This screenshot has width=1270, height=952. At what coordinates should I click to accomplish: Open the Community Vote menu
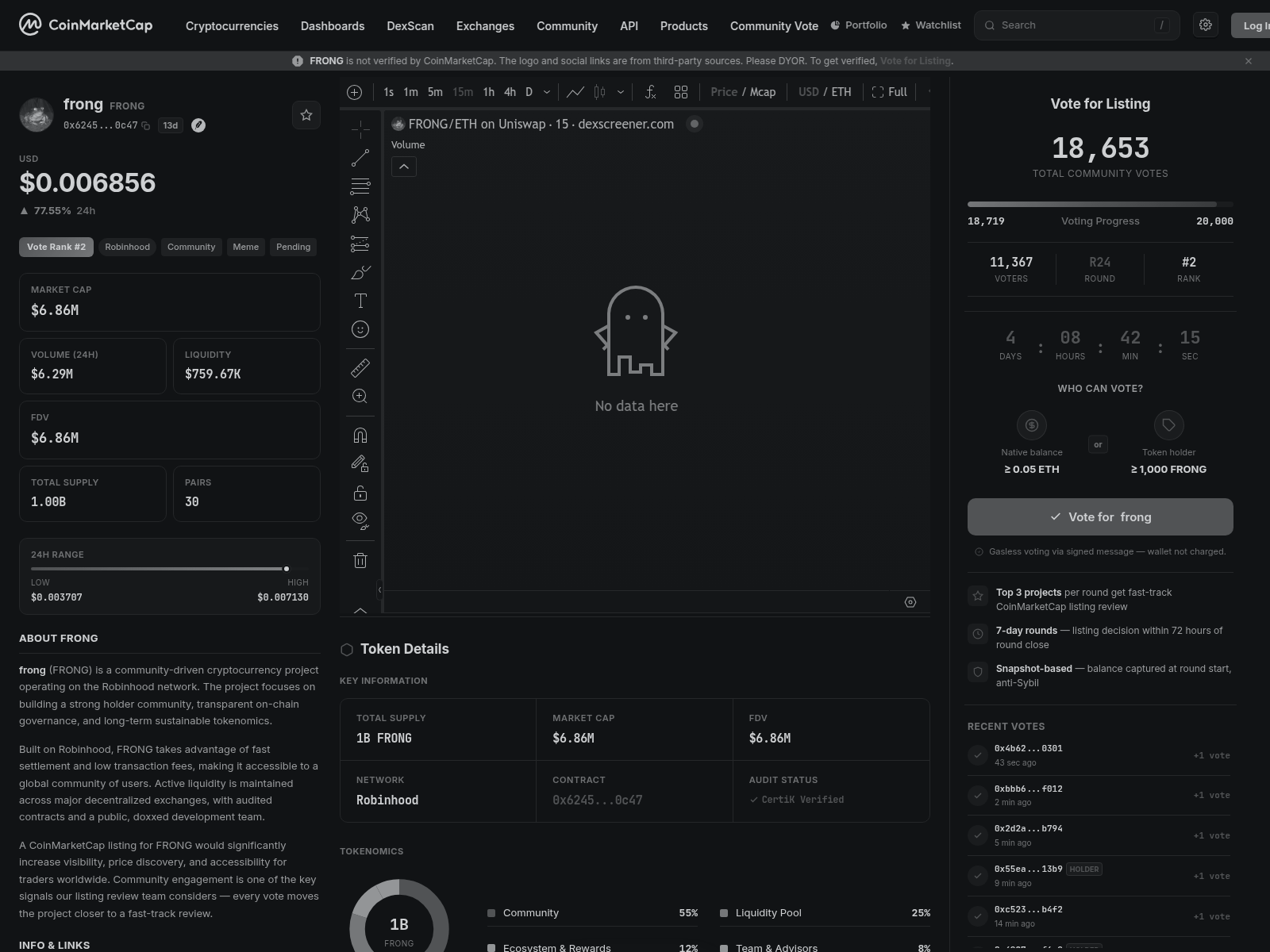click(x=774, y=26)
